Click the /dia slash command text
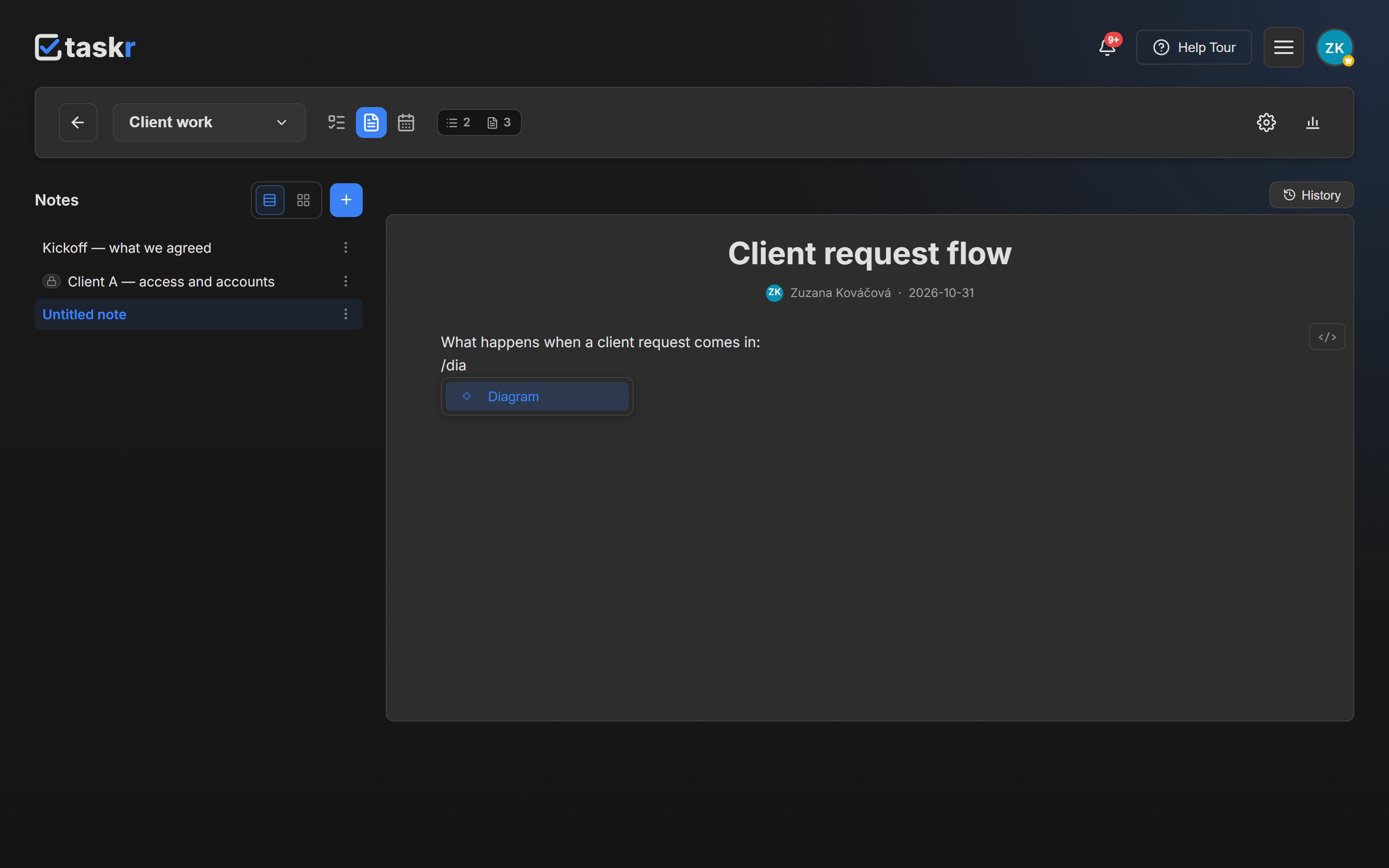This screenshot has width=1389, height=868. pos(453,365)
